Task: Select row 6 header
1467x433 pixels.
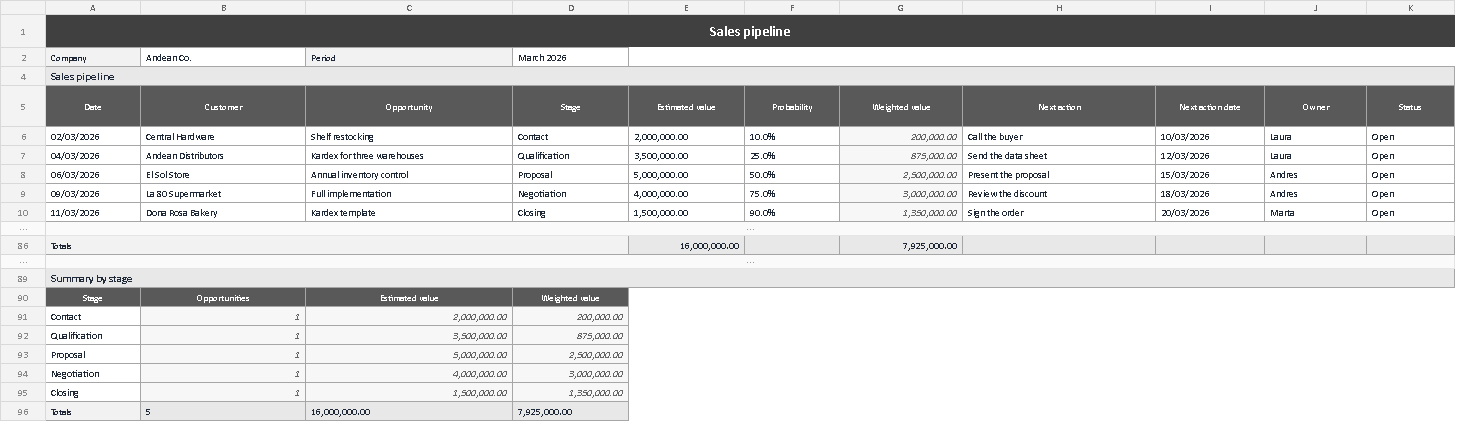Action: pos(23,137)
